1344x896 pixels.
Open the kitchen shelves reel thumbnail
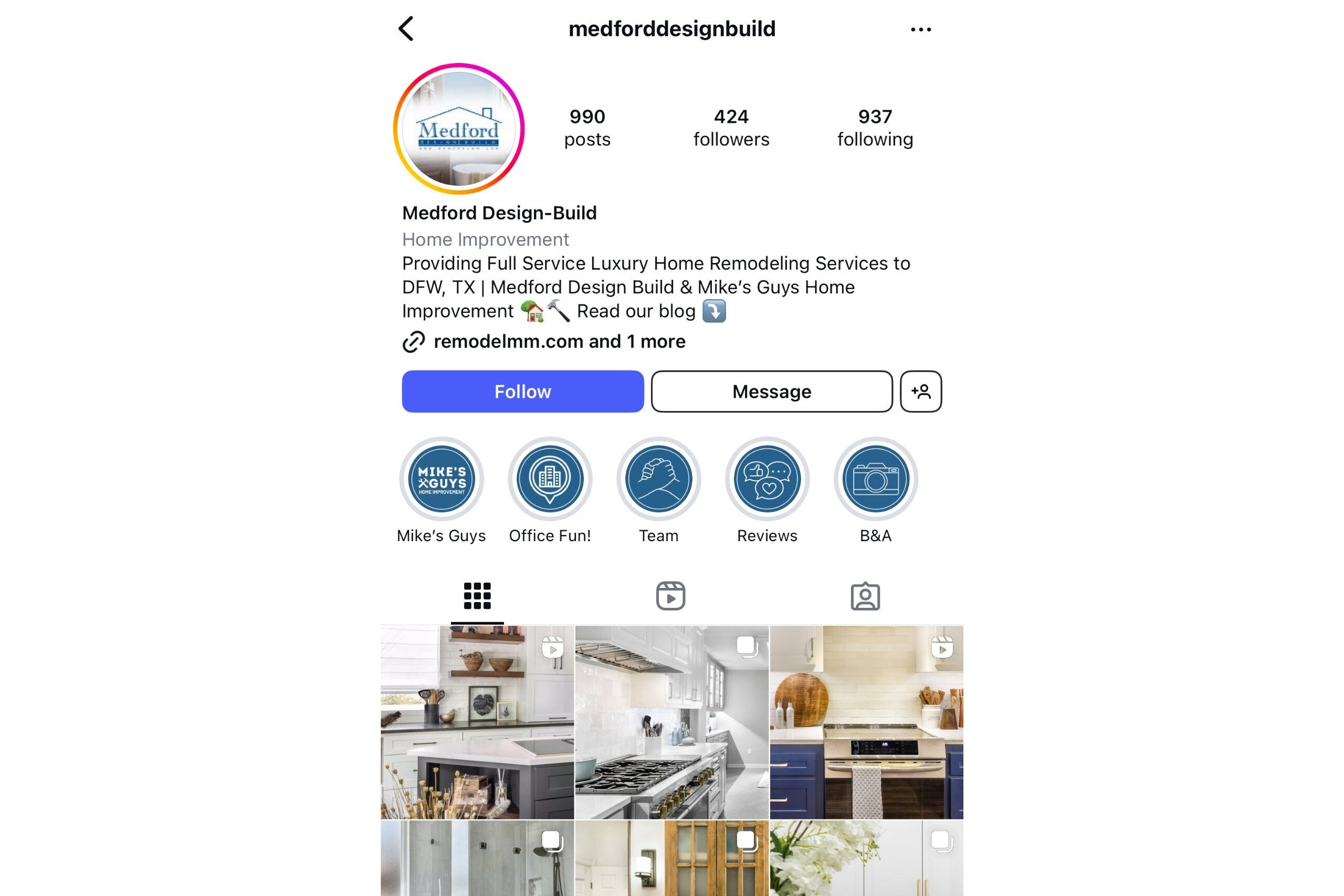(477, 722)
